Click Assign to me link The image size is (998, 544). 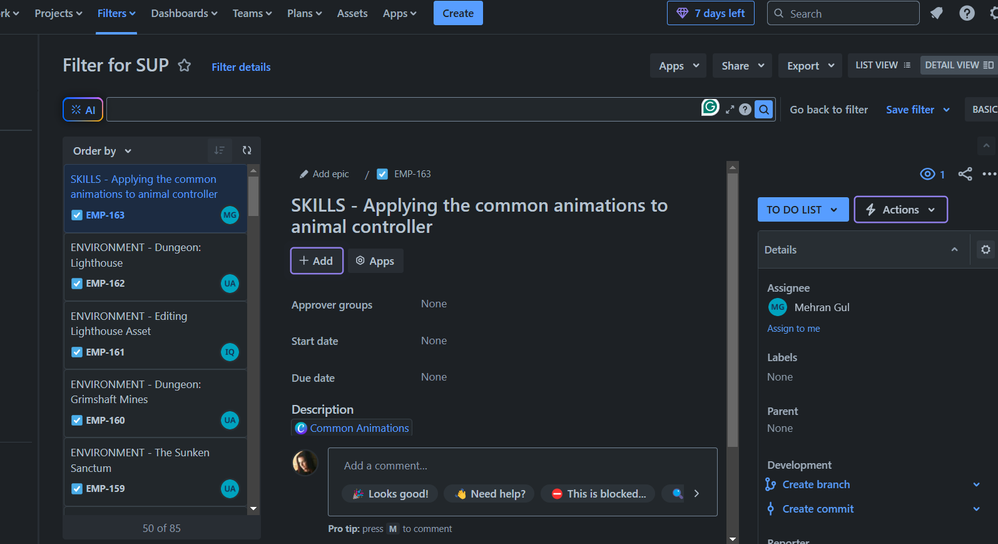point(793,328)
